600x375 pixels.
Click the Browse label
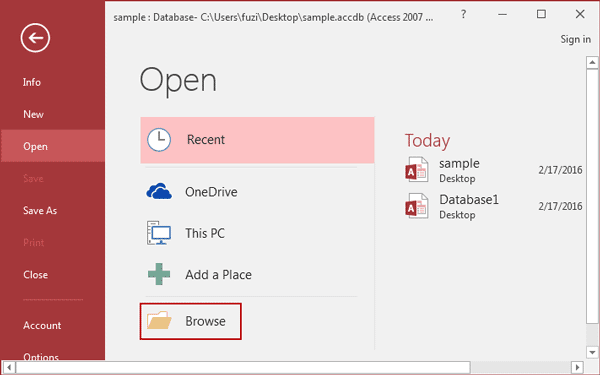205,321
